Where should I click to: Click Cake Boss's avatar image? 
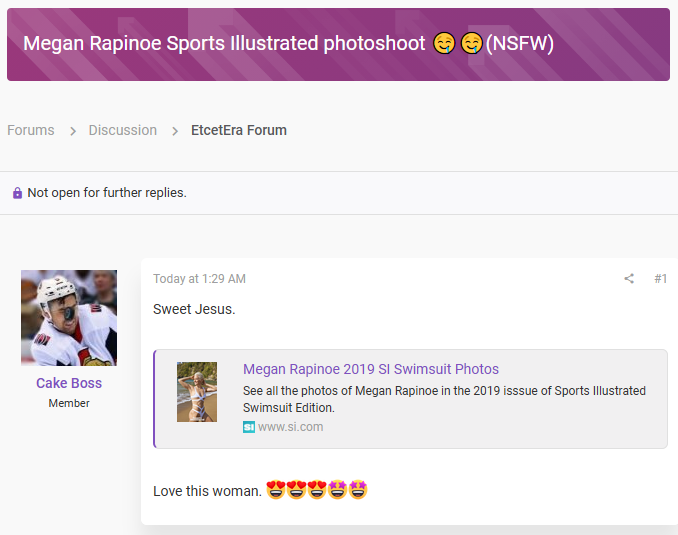(69, 318)
